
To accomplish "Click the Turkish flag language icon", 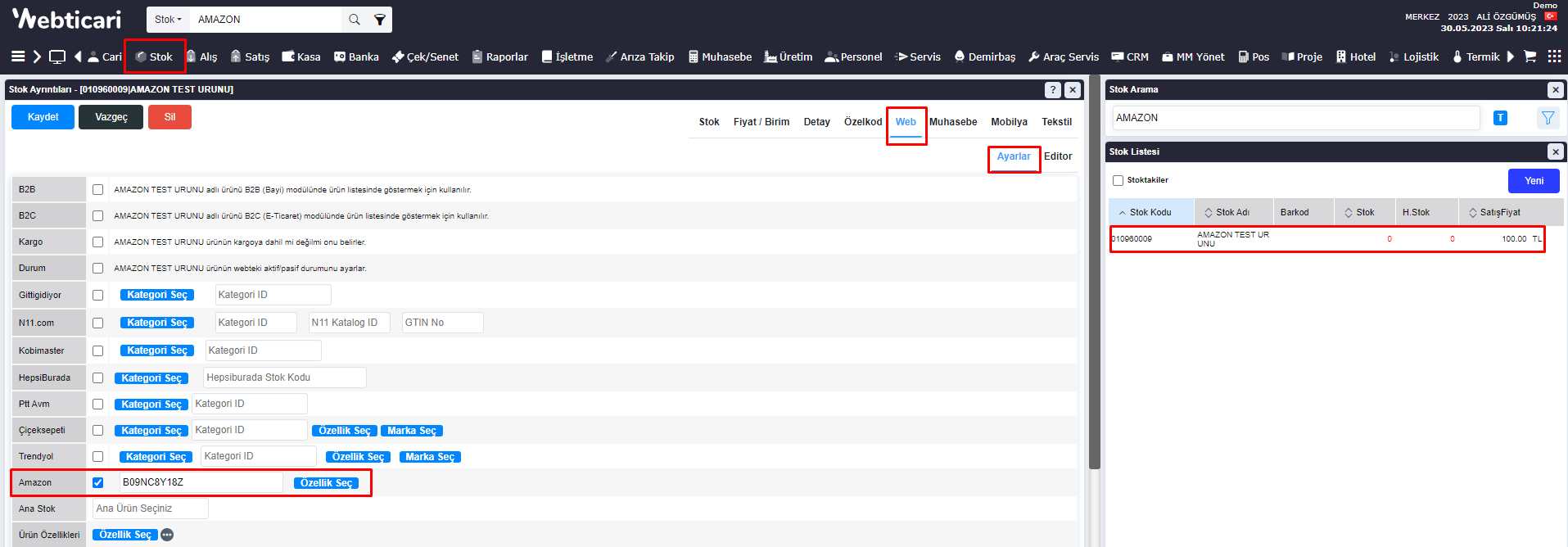I will tap(1550, 16).
